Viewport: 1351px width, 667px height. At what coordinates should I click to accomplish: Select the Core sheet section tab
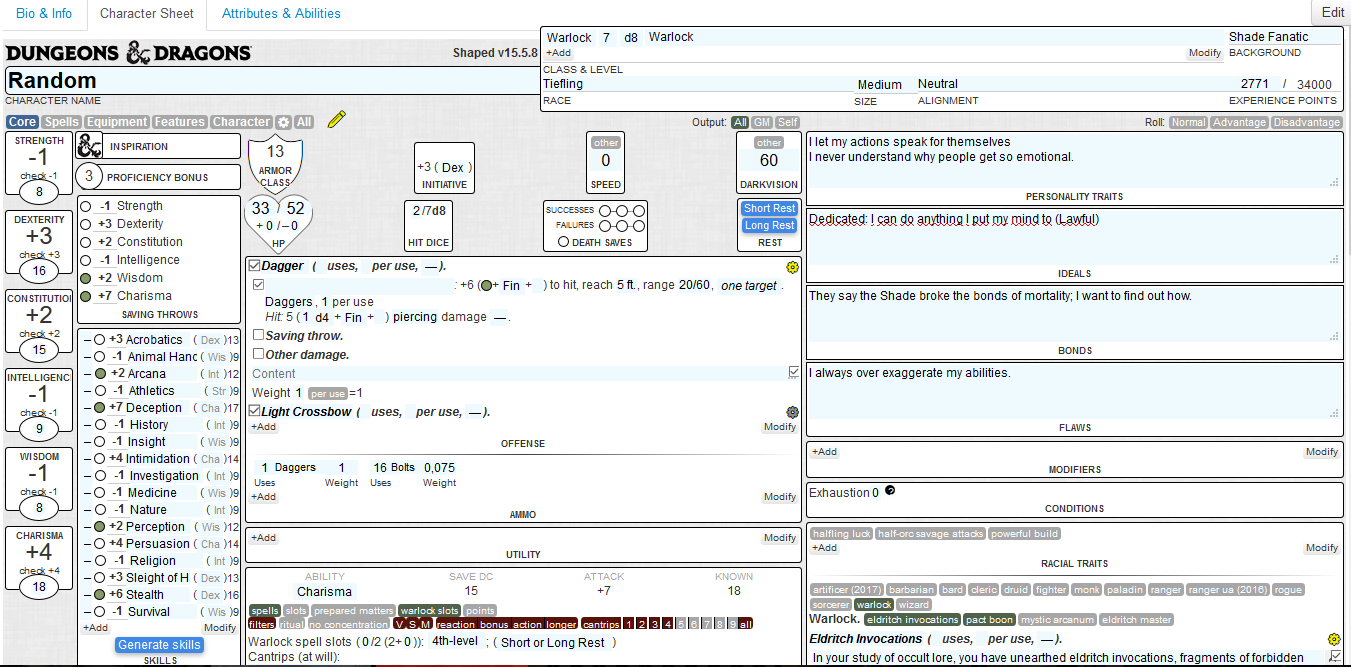tap(22, 122)
